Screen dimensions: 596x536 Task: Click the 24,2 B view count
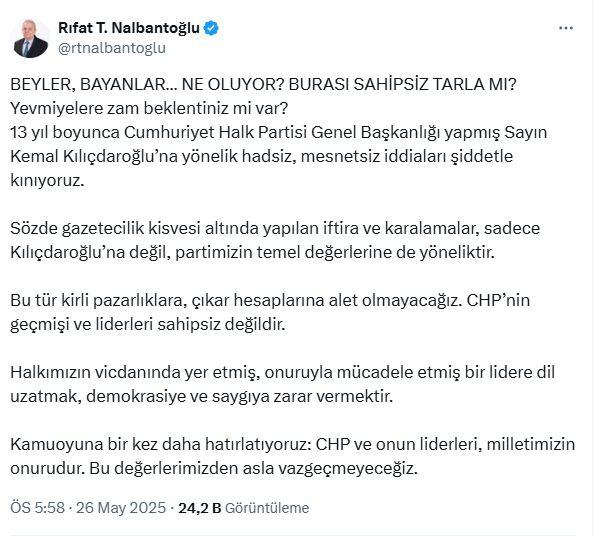(200, 508)
